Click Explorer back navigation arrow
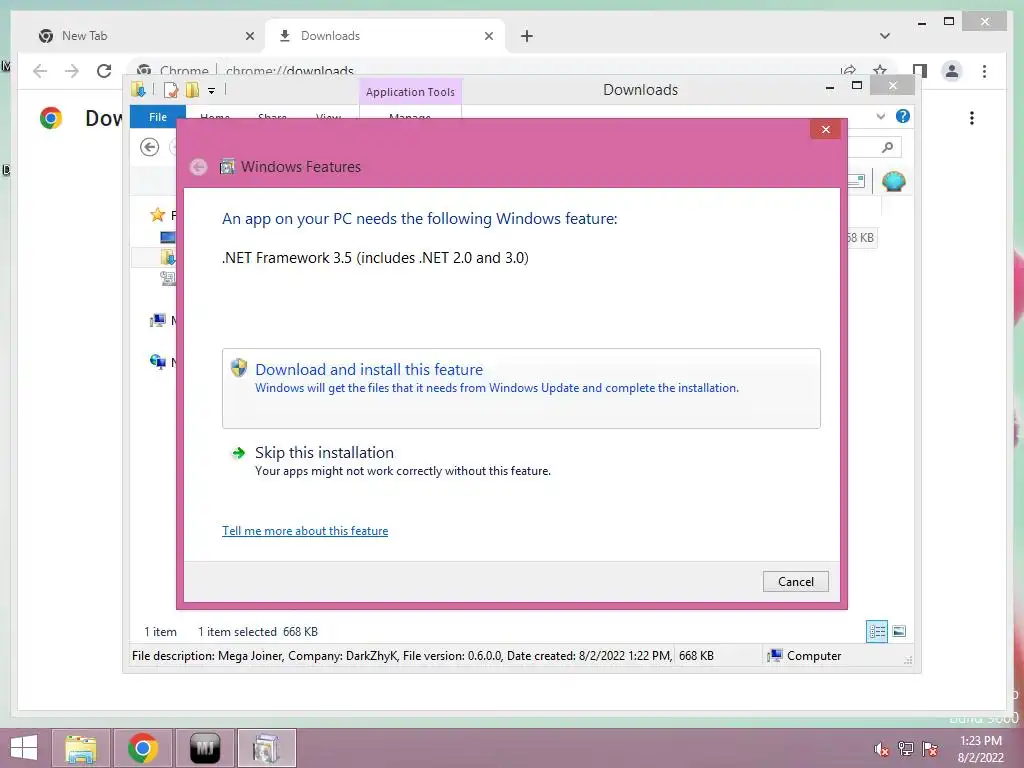1024x768 pixels. tap(150, 147)
